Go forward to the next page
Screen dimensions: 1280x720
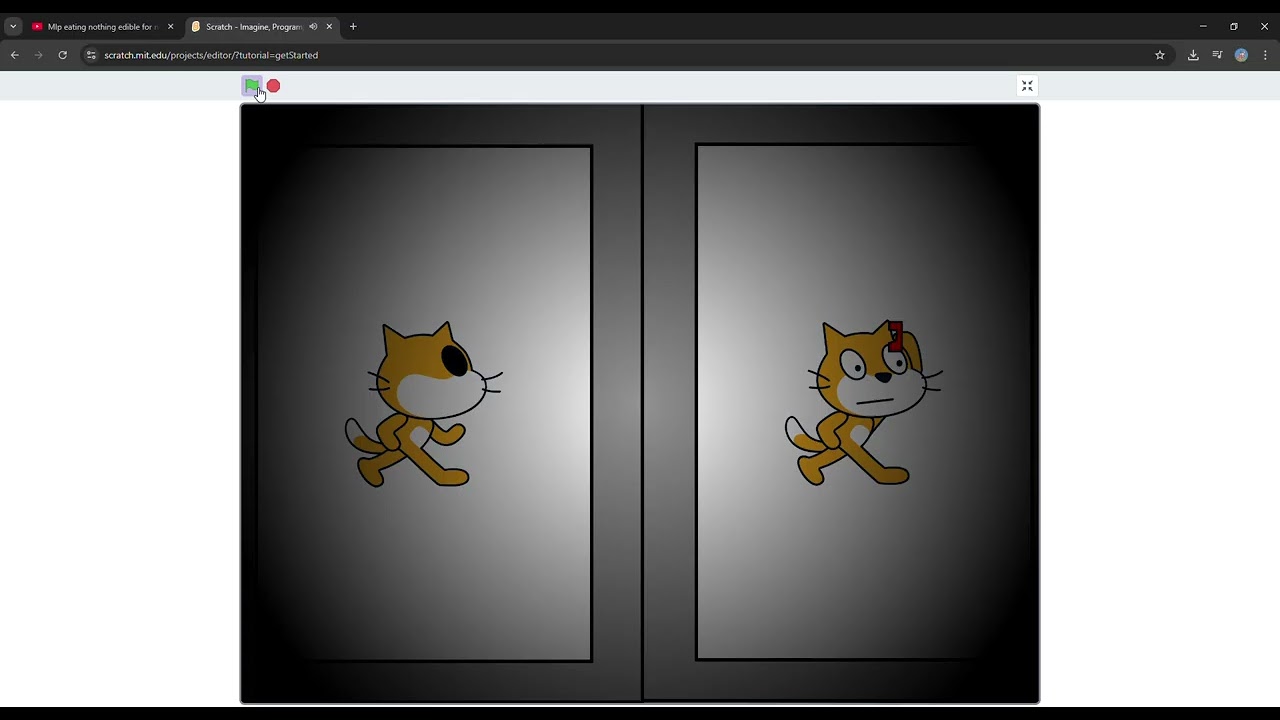tap(39, 55)
